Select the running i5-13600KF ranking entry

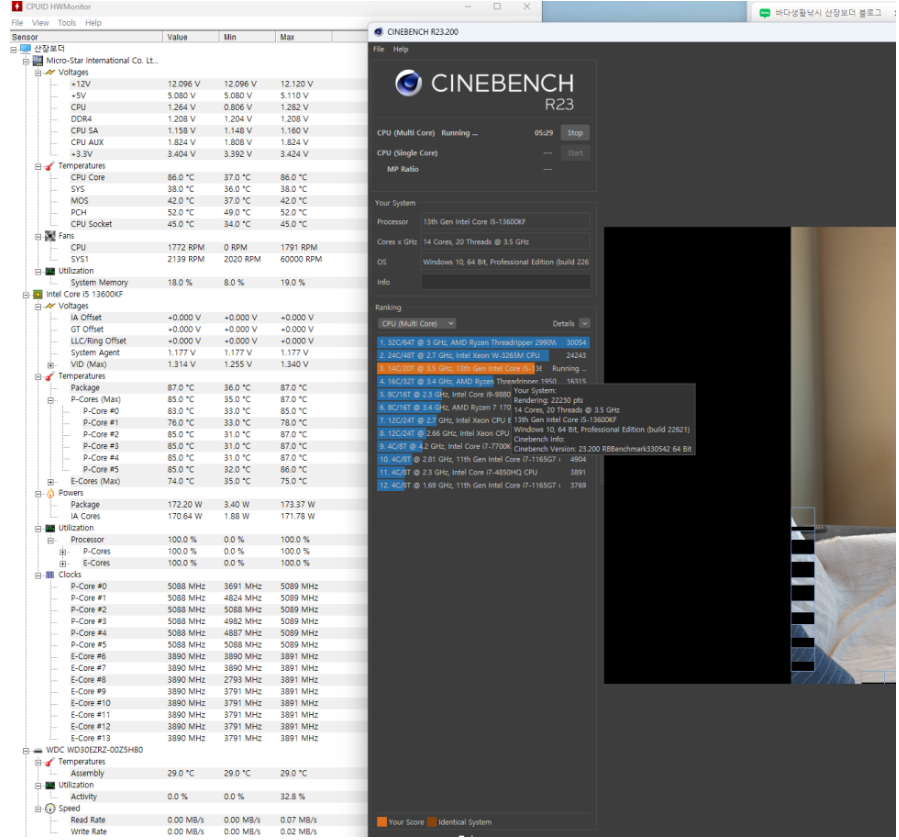(x=483, y=369)
